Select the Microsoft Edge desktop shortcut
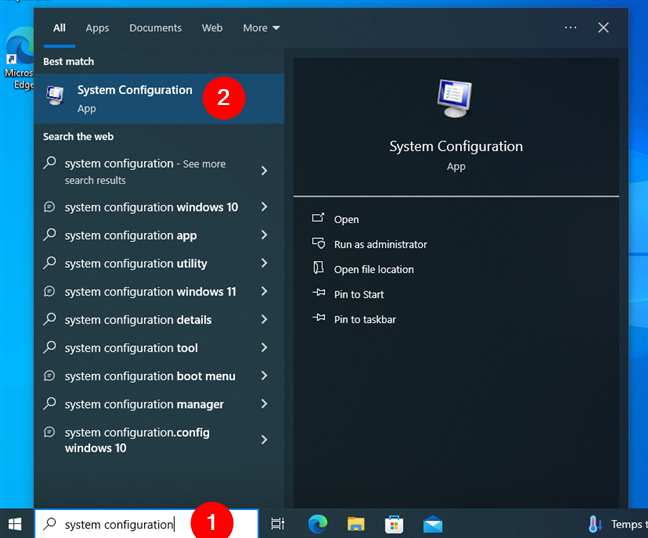Viewport: 648px width, 538px height. (18, 59)
